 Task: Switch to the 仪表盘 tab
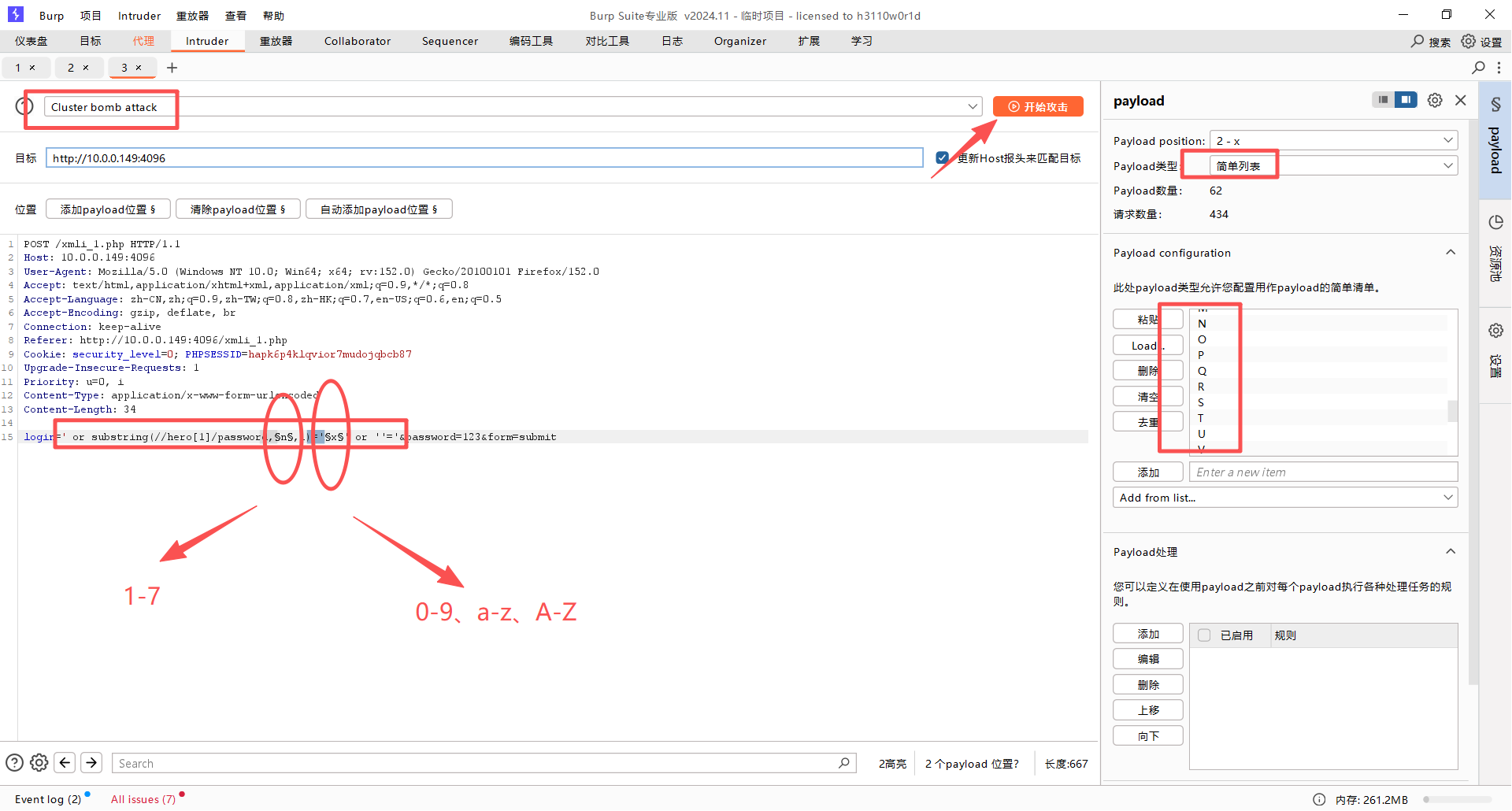pyautogui.click(x=31, y=41)
